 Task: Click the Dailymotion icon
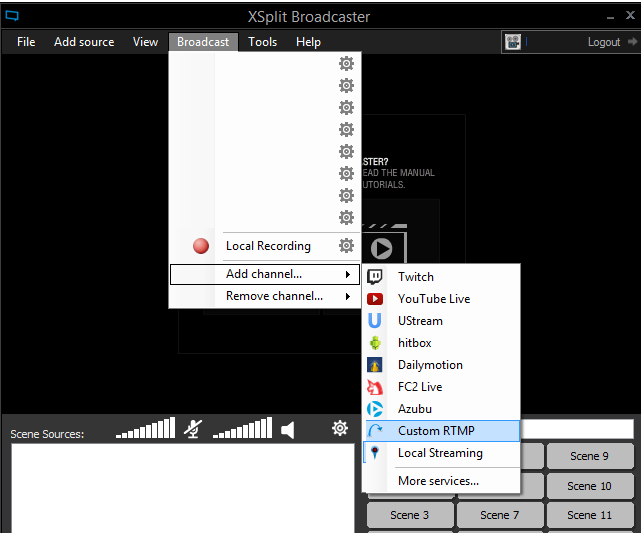pyautogui.click(x=375, y=365)
